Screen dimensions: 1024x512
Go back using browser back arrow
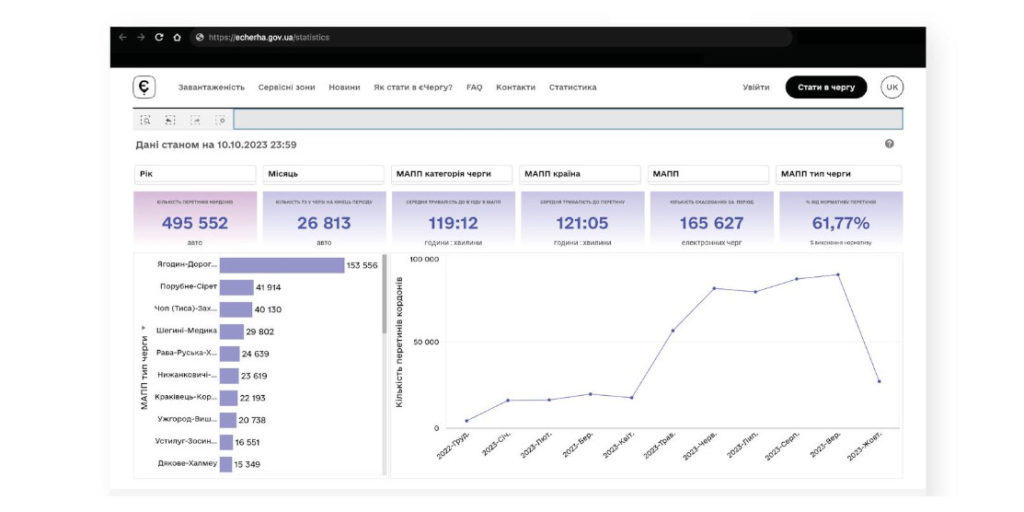(123, 37)
